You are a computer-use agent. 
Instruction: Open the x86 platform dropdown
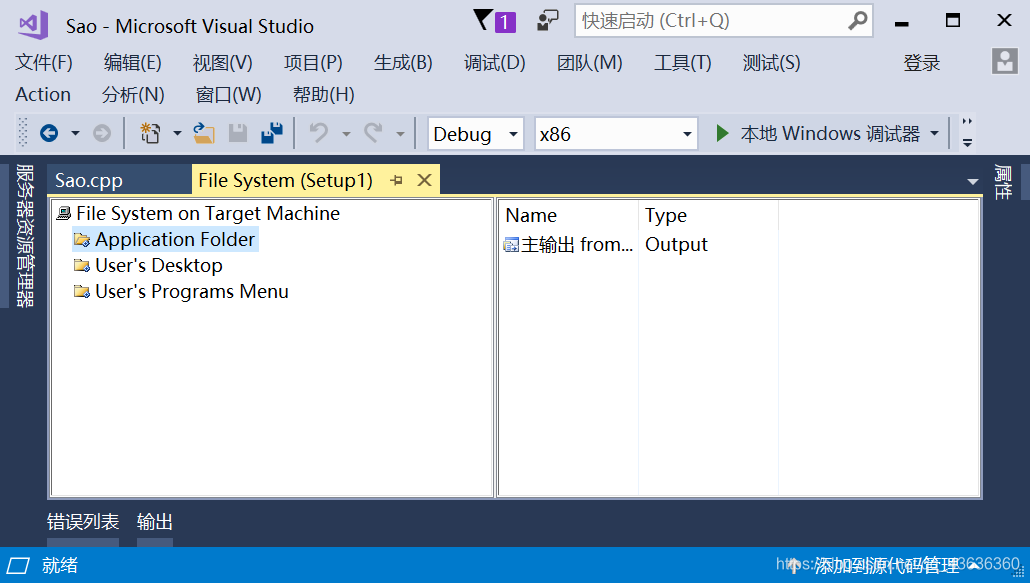[616, 134]
